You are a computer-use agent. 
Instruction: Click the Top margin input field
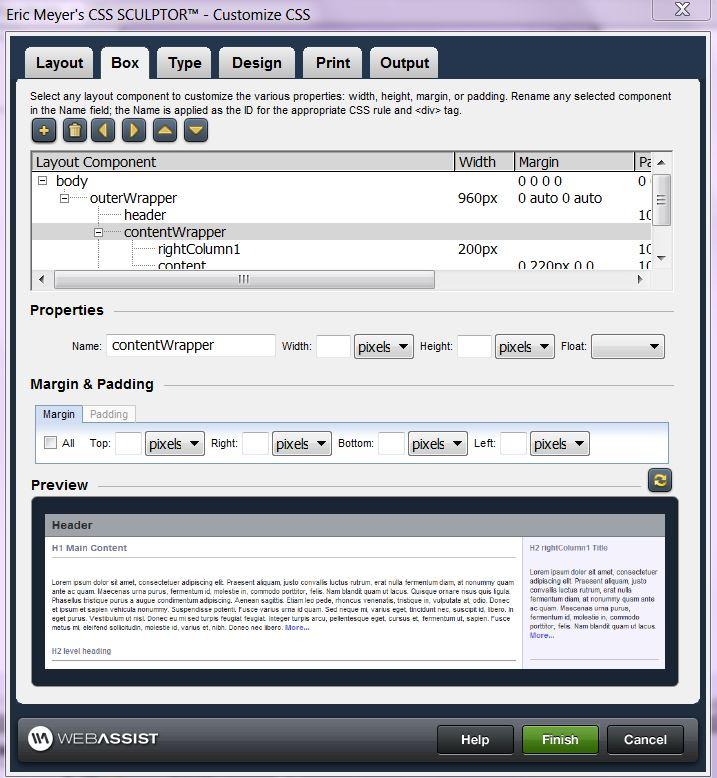[x=129, y=443]
